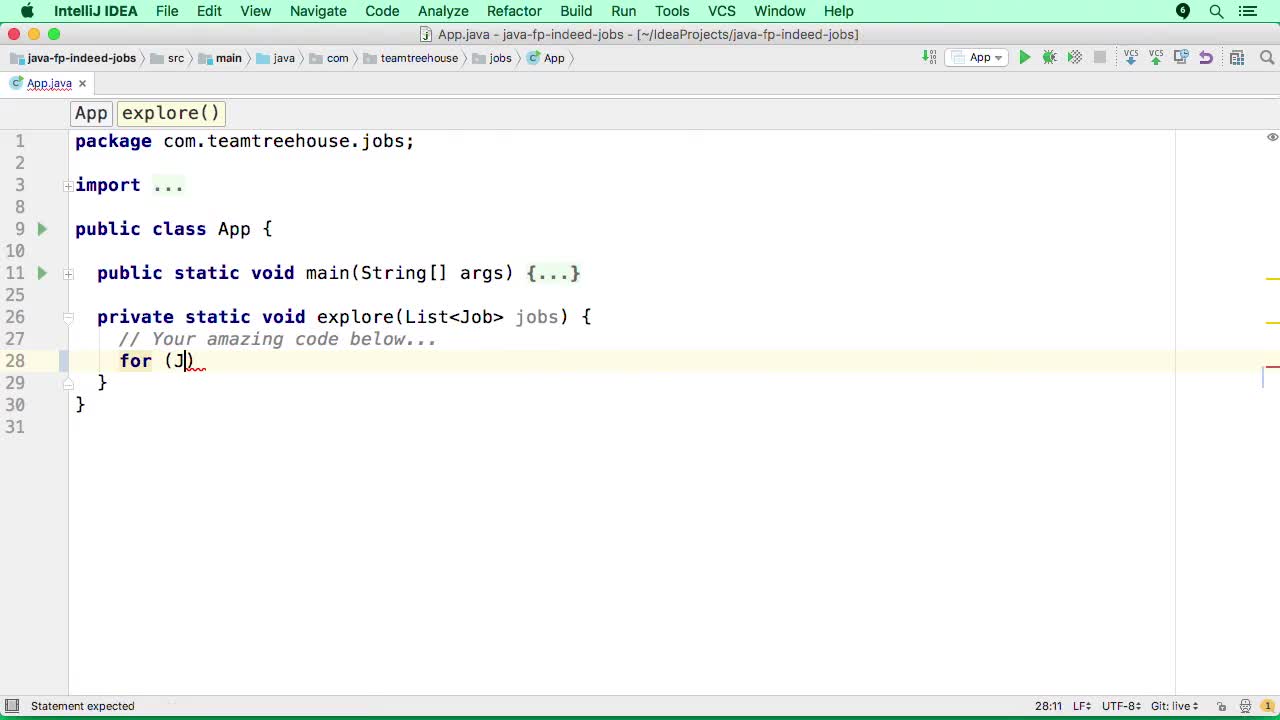Click the jobs breadcrumb folder

coord(491,58)
